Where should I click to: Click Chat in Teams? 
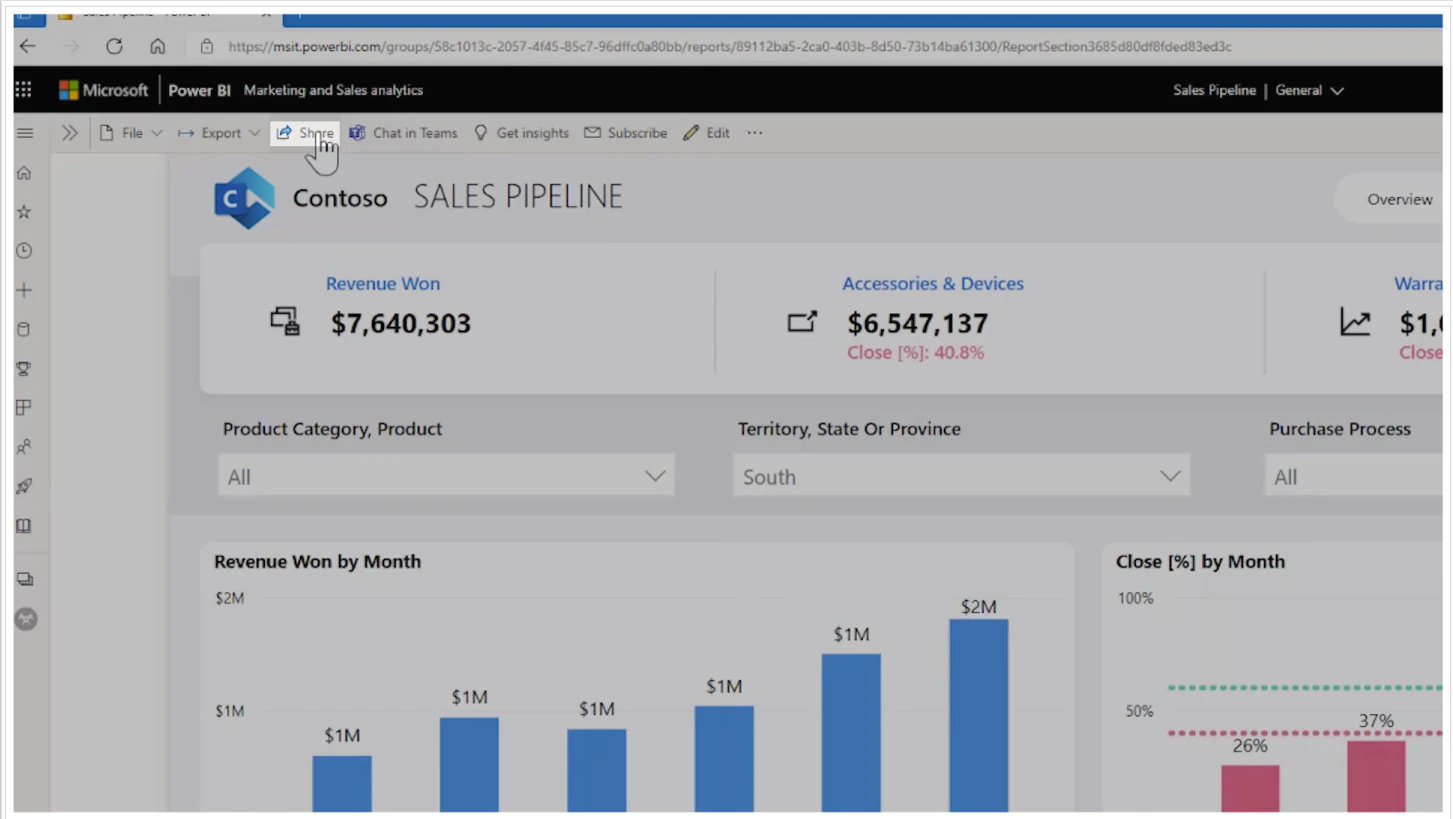coord(403,133)
